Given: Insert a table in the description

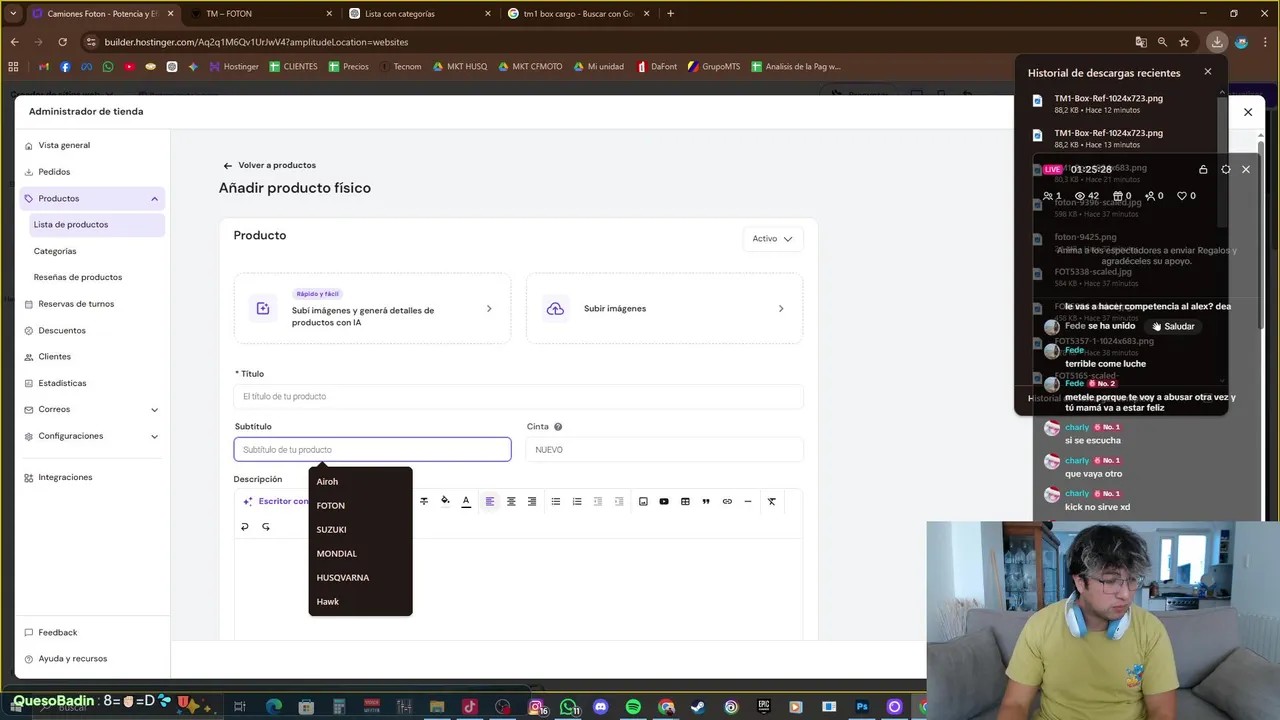Looking at the screenshot, I should [x=685, y=501].
